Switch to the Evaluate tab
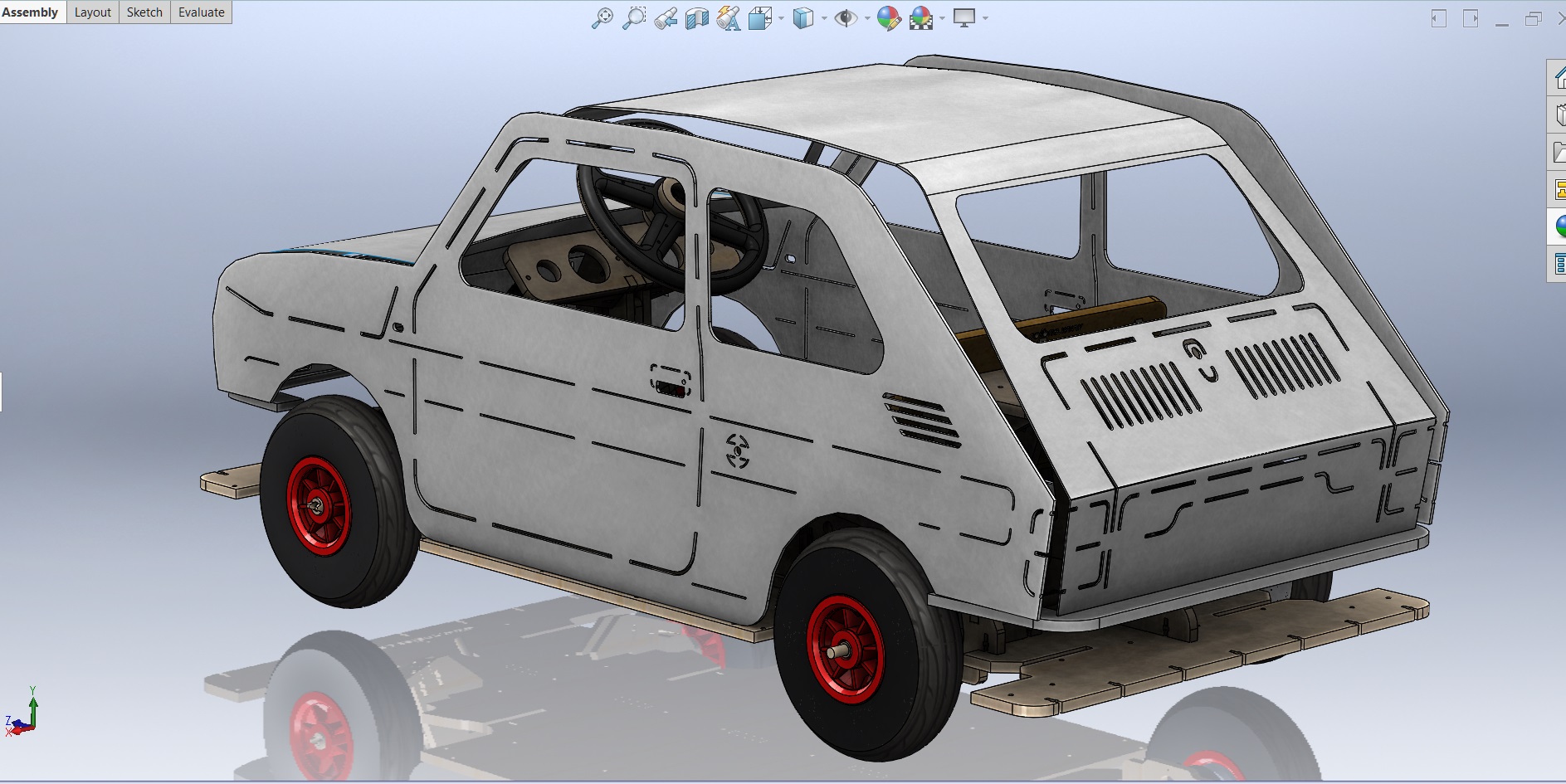This screenshot has height=784, width=1566. tap(201, 12)
